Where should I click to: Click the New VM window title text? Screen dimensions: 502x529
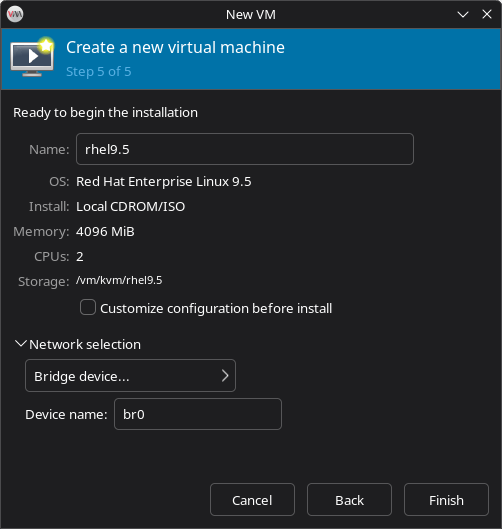pos(251,15)
